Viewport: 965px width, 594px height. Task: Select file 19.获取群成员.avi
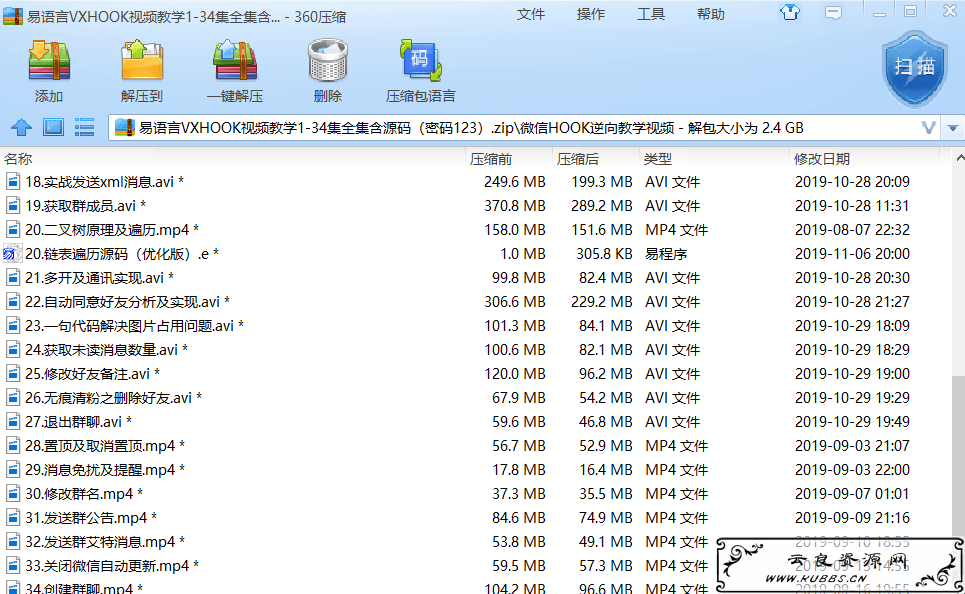click(x=85, y=206)
